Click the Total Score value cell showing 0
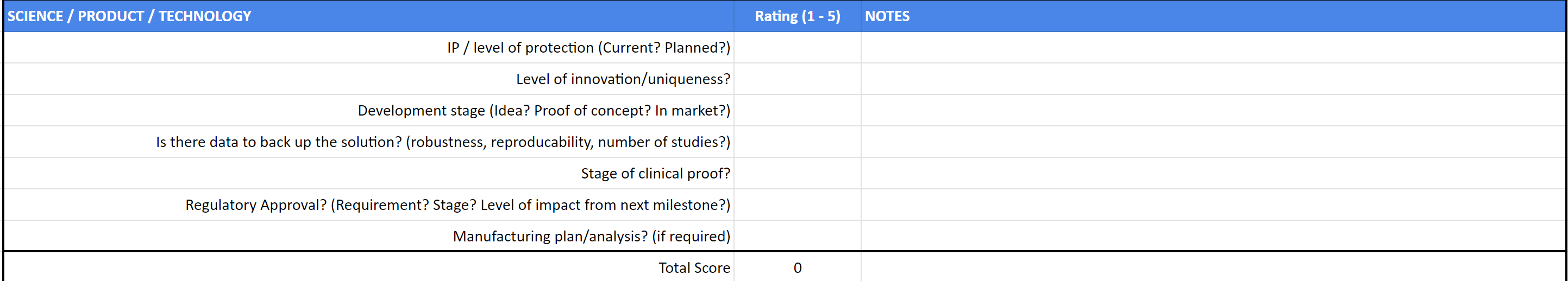The height and width of the screenshot is (281, 1568). [x=797, y=268]
